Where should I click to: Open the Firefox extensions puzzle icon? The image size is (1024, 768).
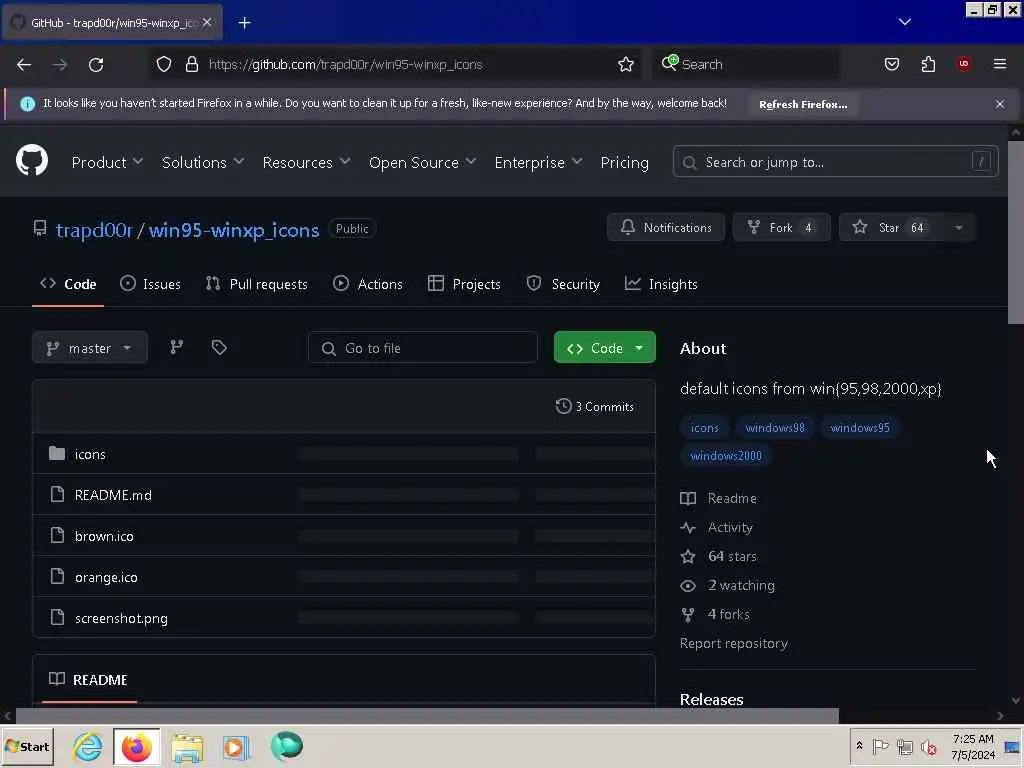click(928, 64)
